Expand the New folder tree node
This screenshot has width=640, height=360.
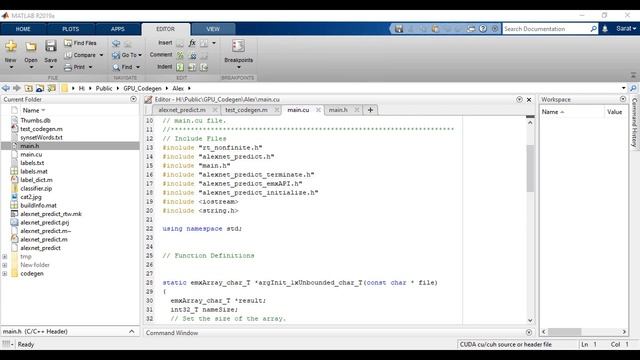coord(4,265)
